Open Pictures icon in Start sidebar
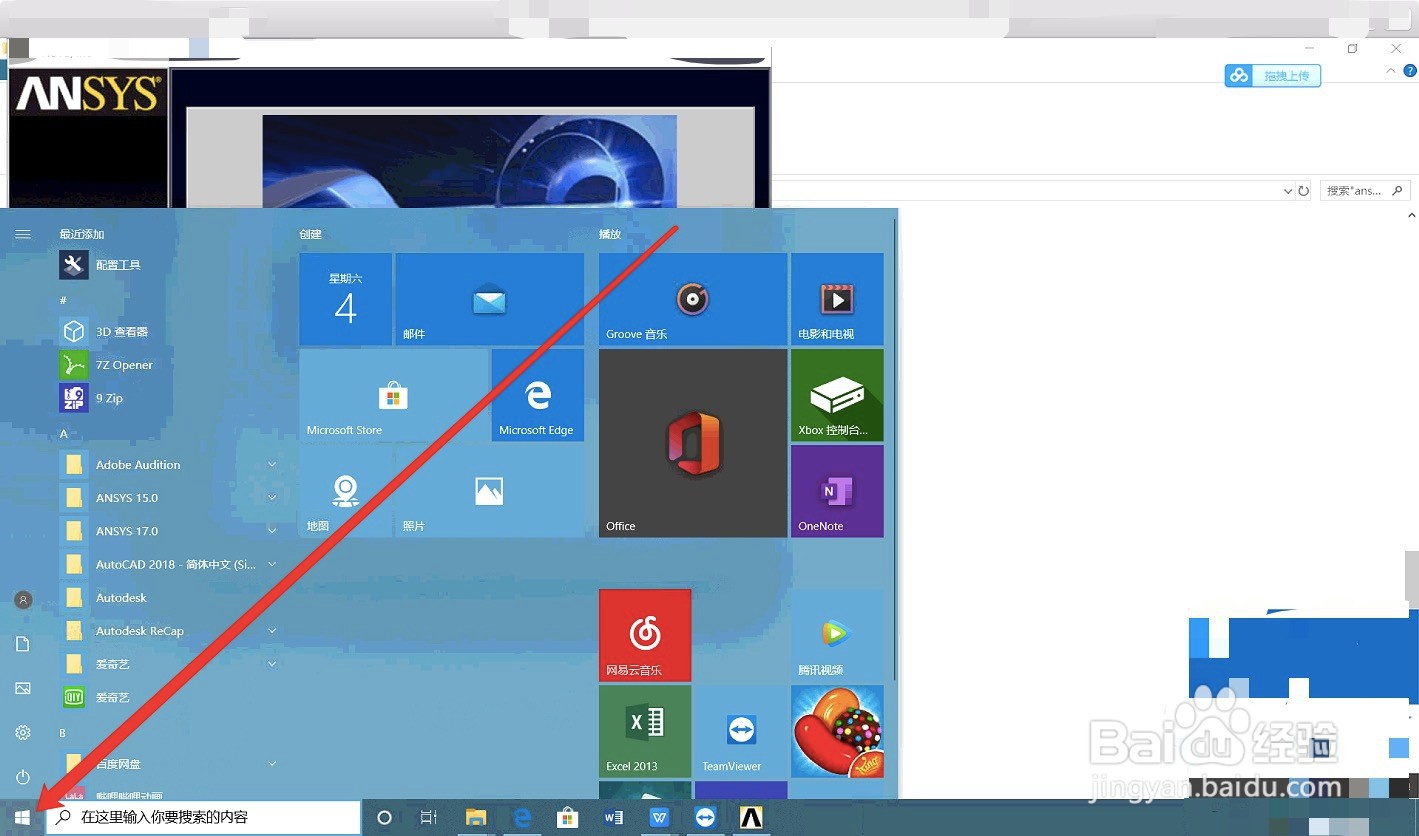Viewport: 1419px width, 836px height. [x=23, y=688]
